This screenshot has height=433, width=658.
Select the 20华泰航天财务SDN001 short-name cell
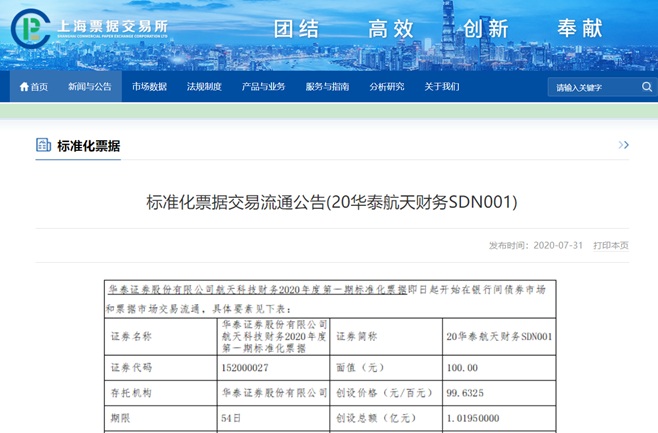[x=499, y=336]
